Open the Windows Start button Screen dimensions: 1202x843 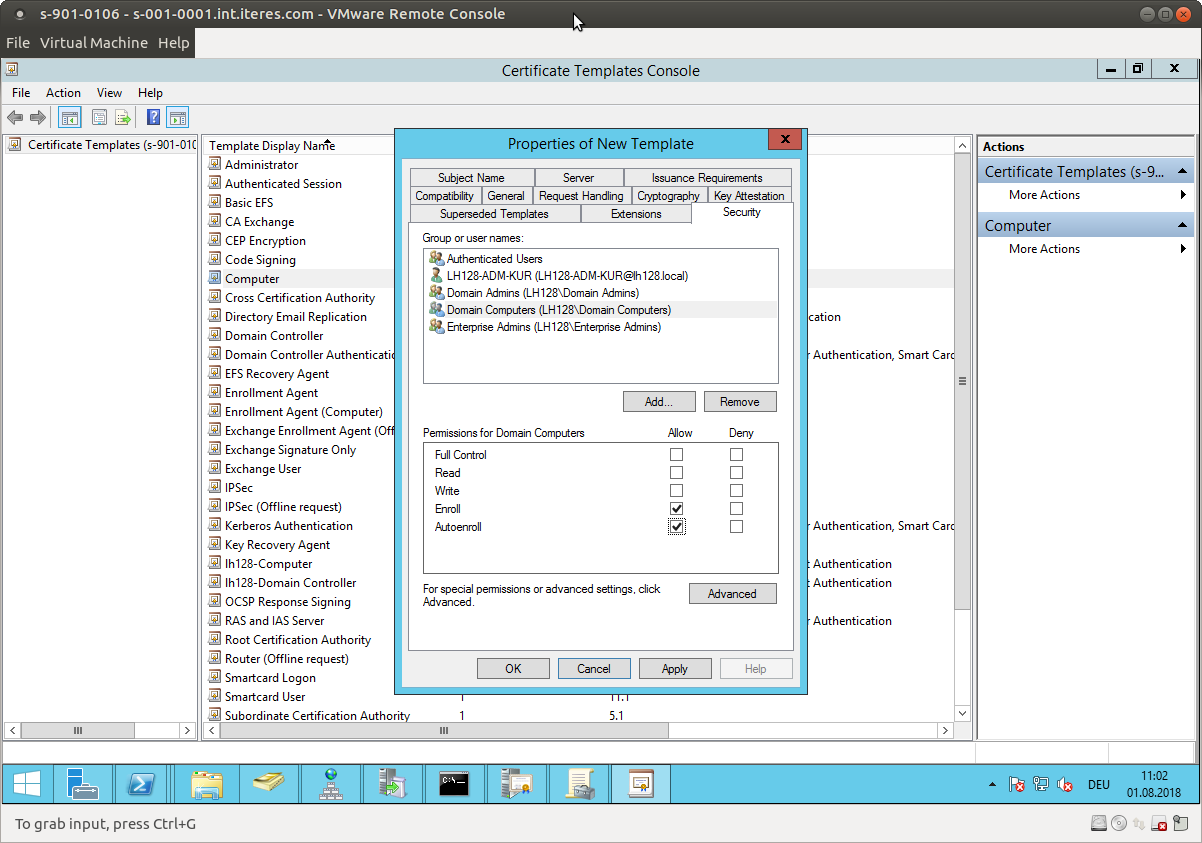tap(27, 784)
